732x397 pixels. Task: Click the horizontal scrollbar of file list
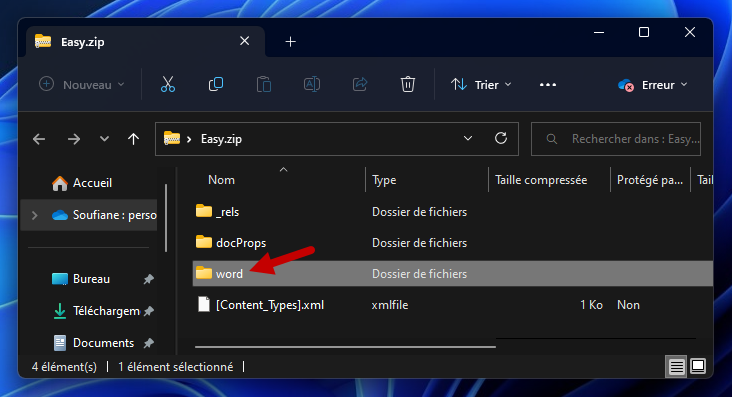click(345, 347)
